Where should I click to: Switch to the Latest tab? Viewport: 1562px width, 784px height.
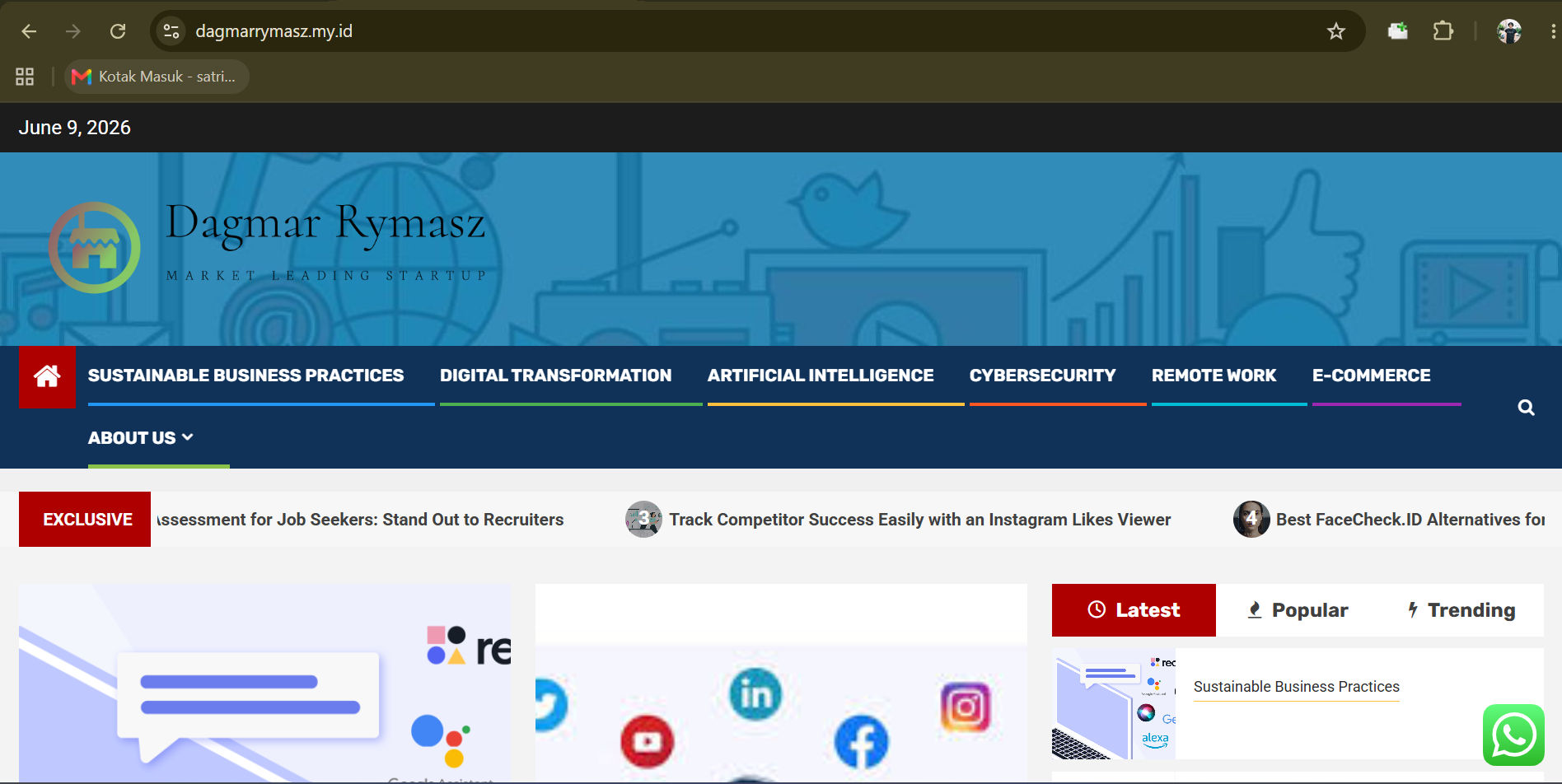tap(1134, 610)
